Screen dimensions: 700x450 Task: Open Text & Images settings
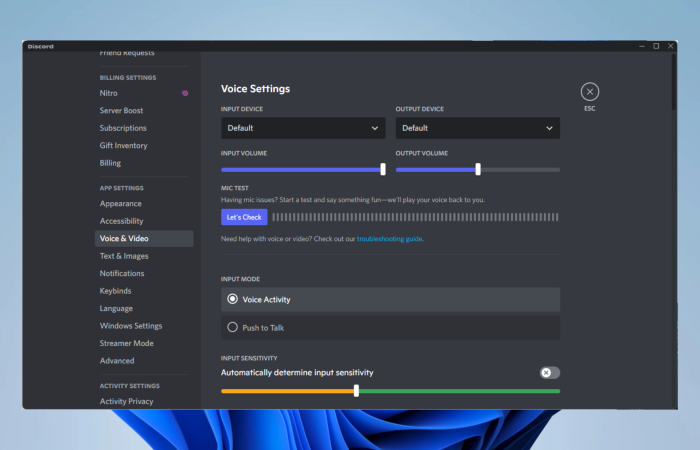click(124, 256)
